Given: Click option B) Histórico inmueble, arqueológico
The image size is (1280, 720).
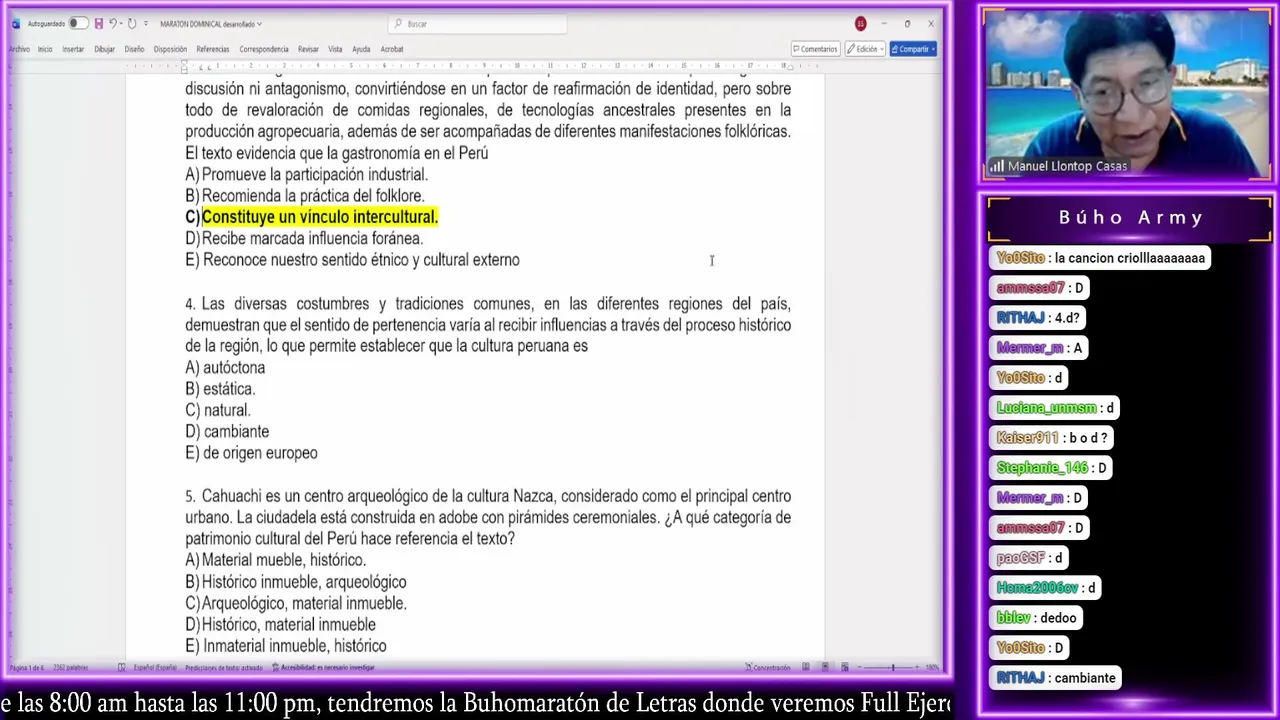Looking at the screenshot, I should 296,582.
